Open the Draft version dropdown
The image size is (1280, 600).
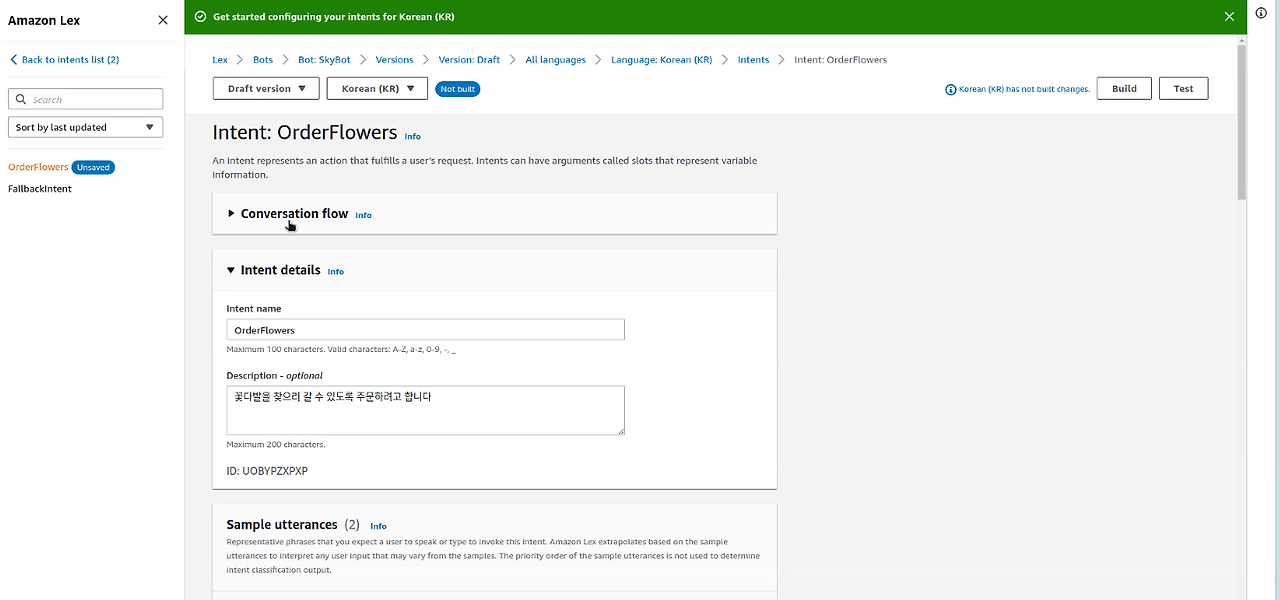point(266,89)
